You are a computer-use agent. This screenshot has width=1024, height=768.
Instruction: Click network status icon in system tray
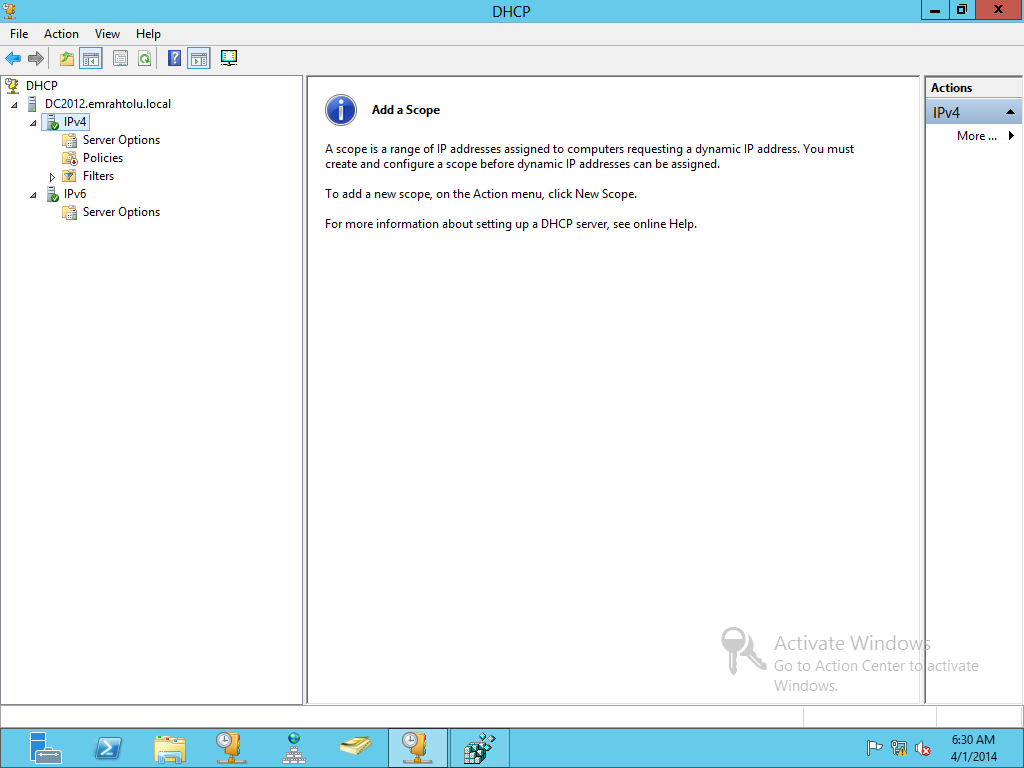click(x=899, y=748)
